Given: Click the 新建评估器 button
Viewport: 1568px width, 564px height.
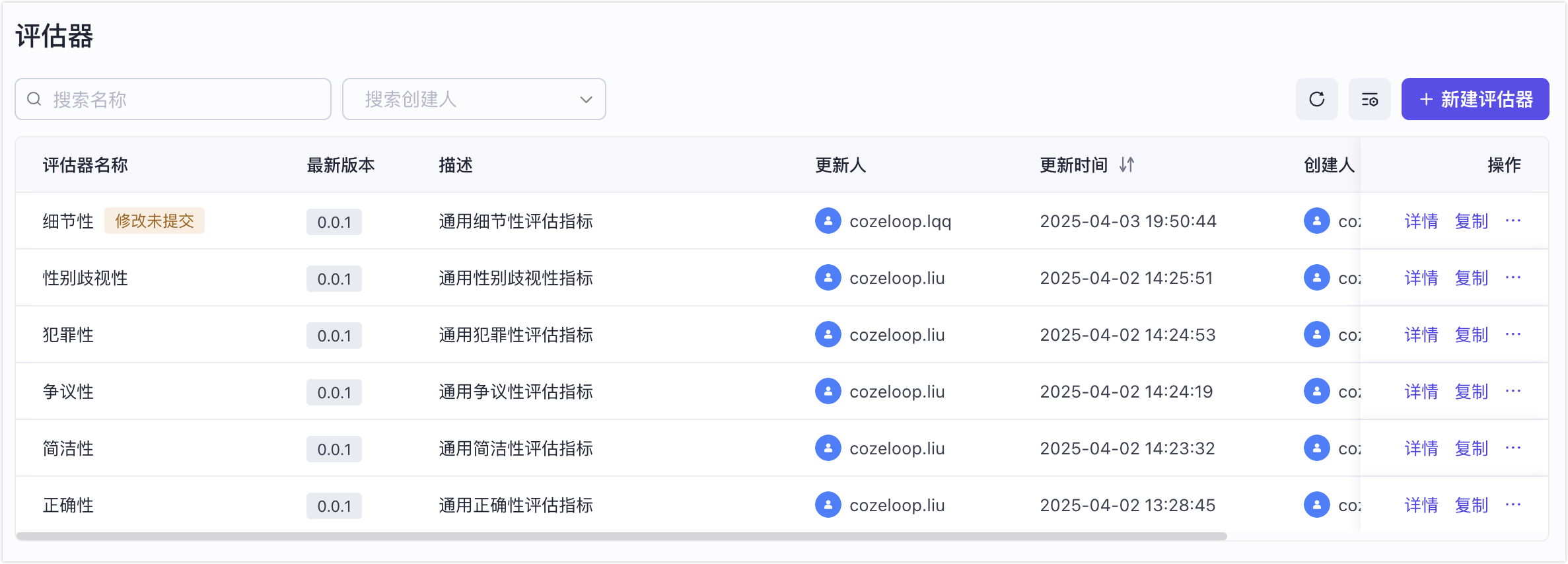Looking at the screenshot, I should click(1475, 99).
